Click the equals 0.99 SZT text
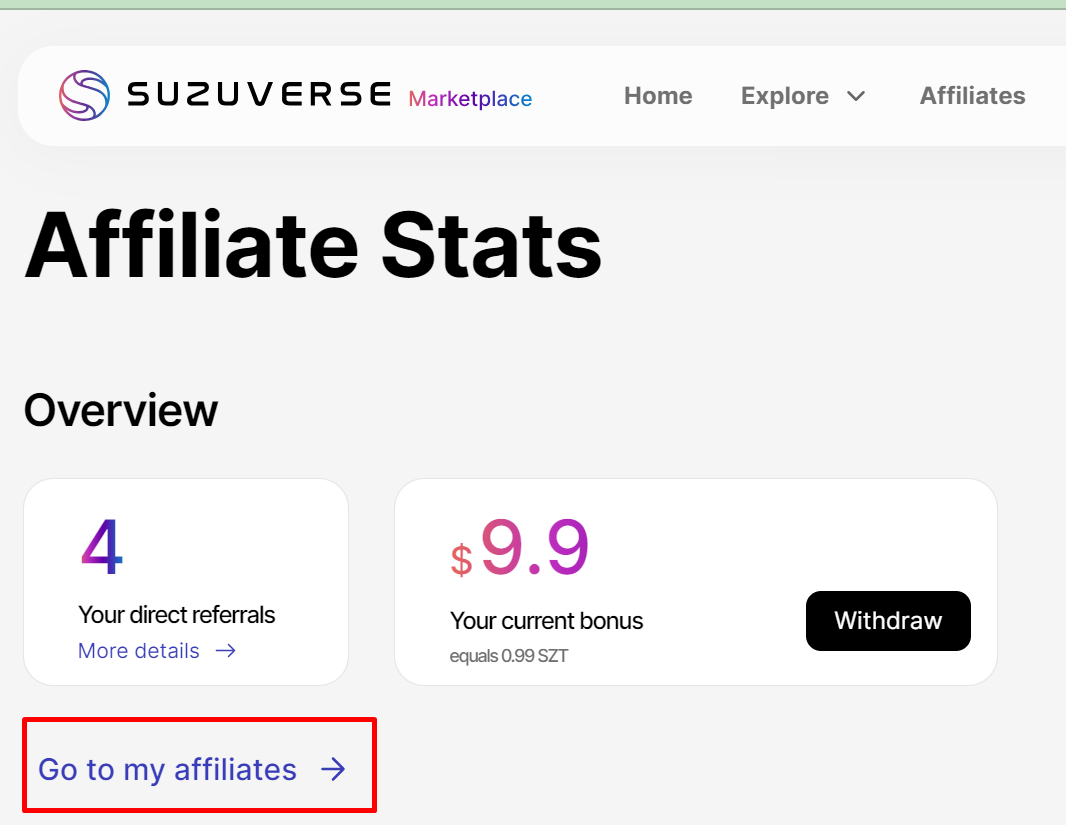Image resolution: width=1066 pixels, height=825 pixels. tap(509, 657)
